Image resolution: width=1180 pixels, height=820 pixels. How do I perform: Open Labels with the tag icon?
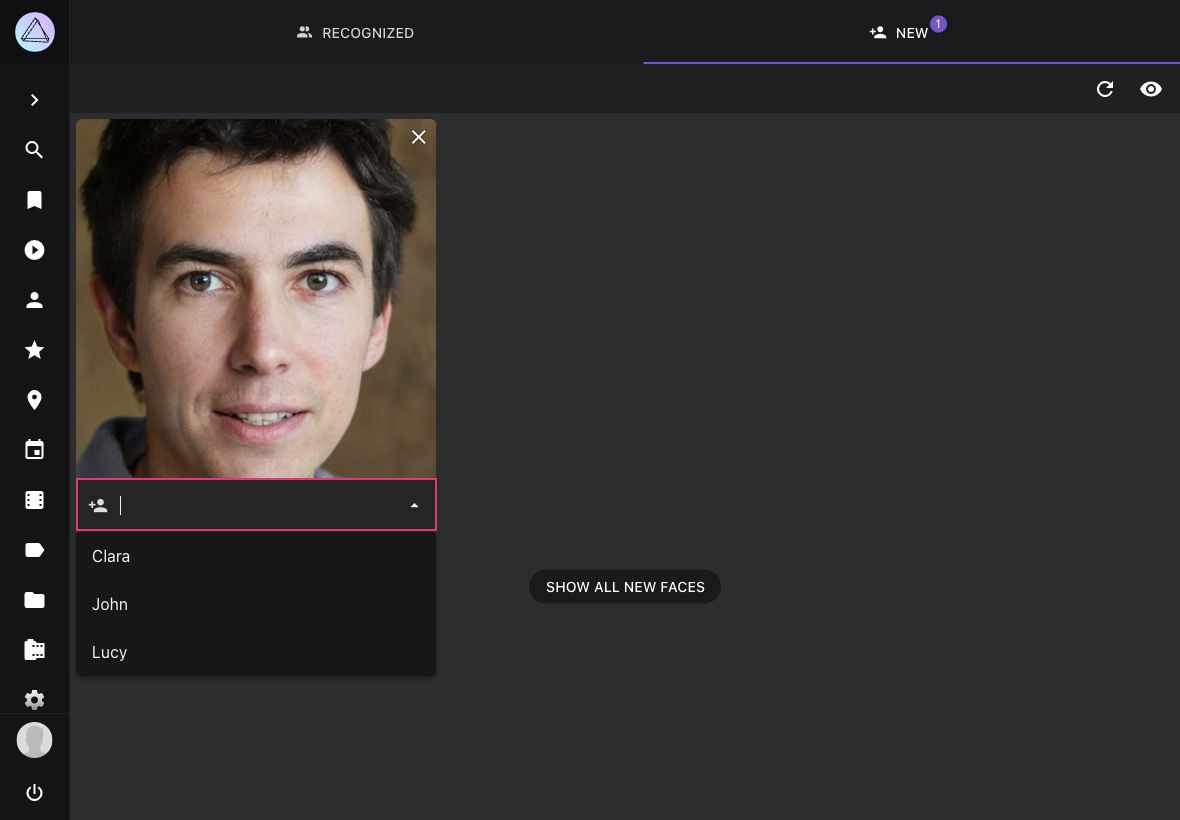(35, 550)
